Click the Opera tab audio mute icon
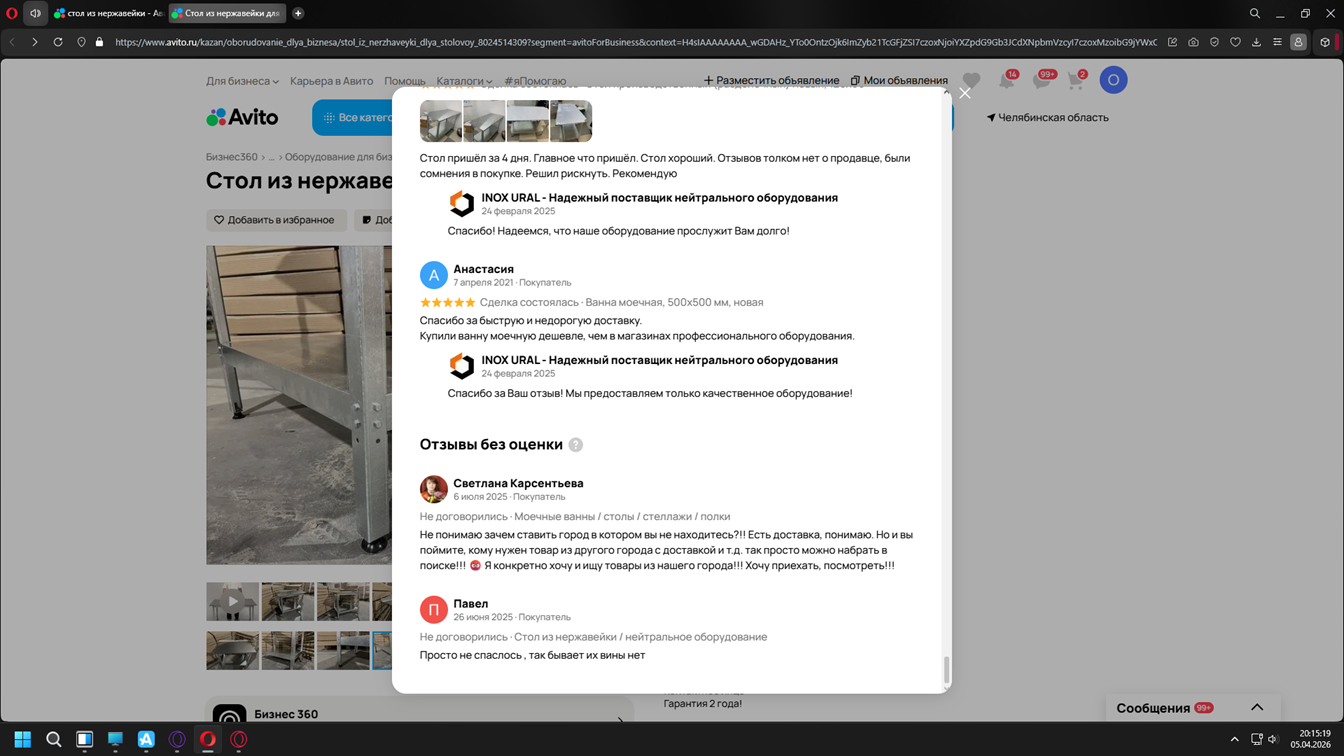The image size is (1344, 756). (x=35, y=13)
